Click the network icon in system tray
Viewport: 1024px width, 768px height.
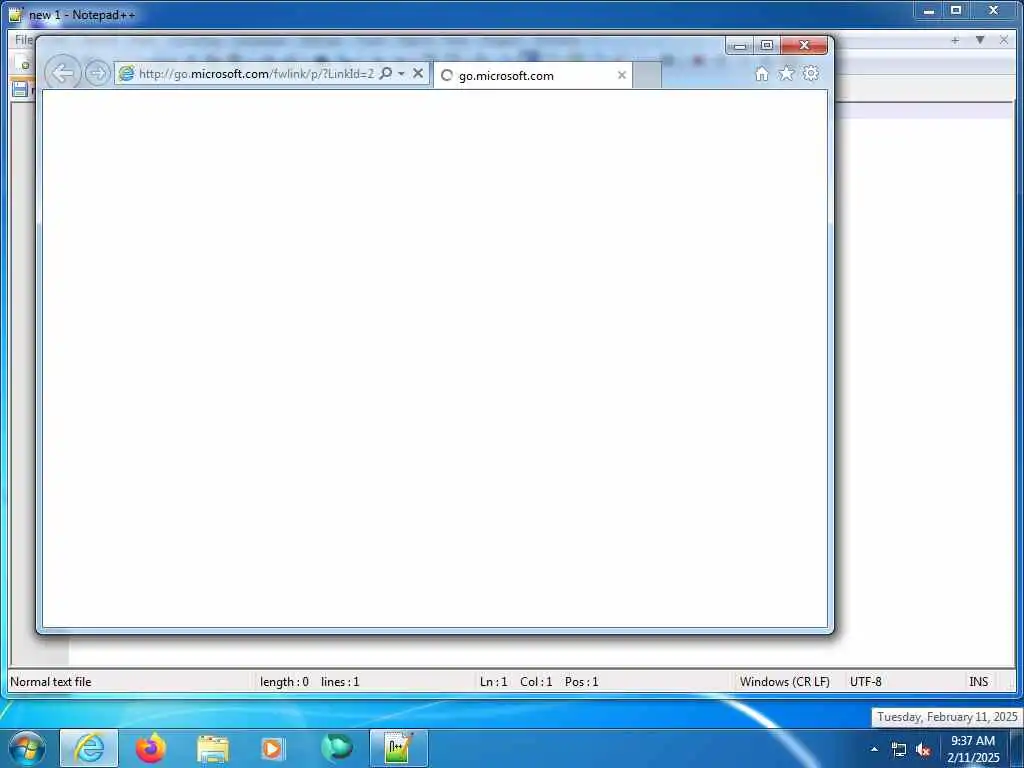pos(899,750)
